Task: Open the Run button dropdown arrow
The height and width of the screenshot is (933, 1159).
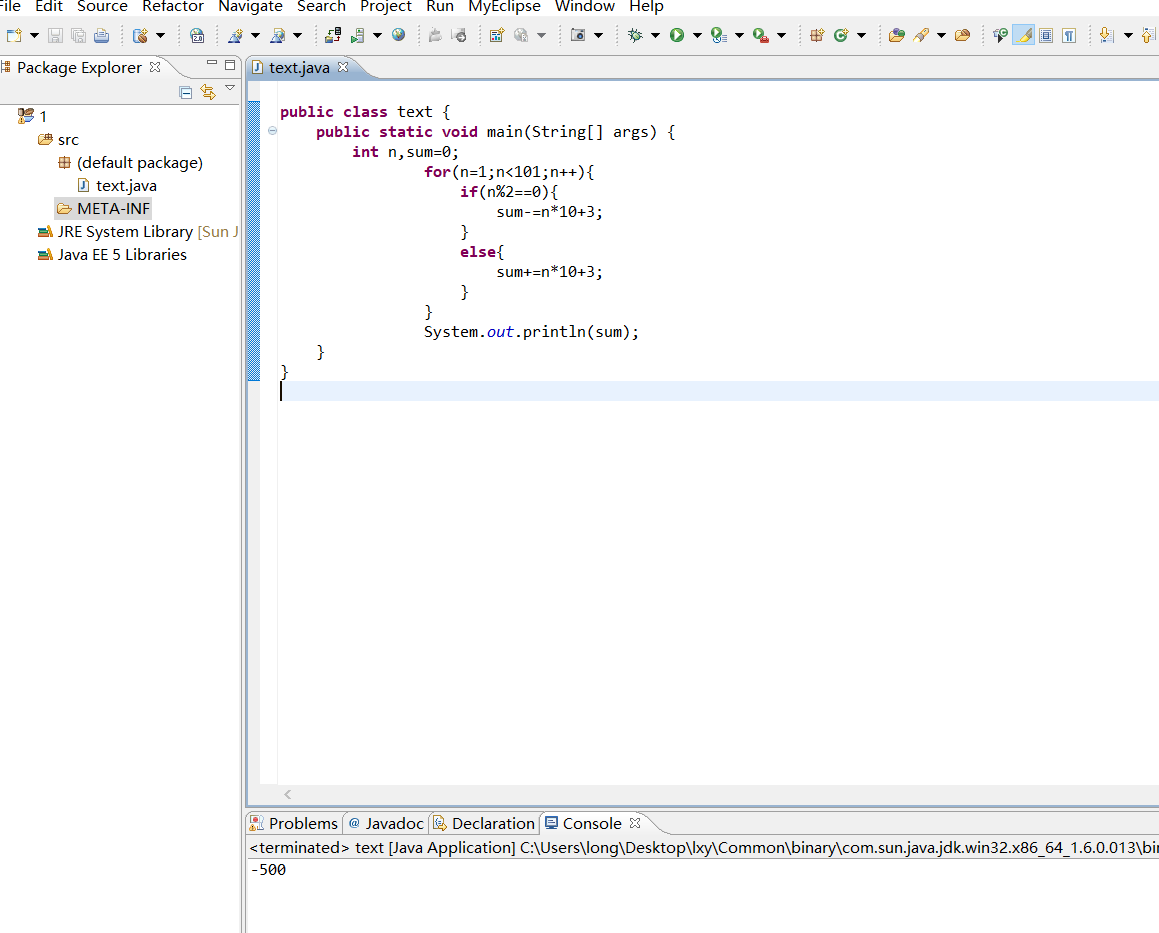Action: coord(696,35)
